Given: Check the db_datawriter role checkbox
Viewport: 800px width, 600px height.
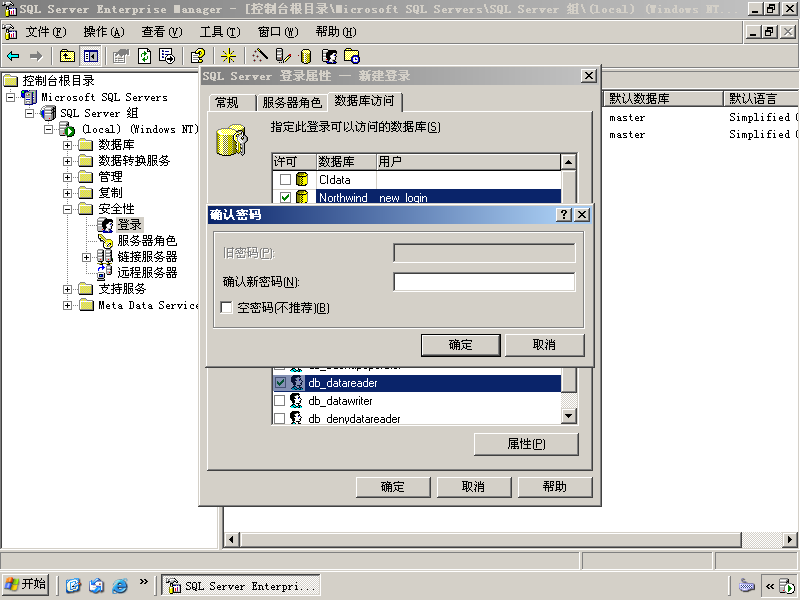Looking at the screenshot, I should [280, 401].
